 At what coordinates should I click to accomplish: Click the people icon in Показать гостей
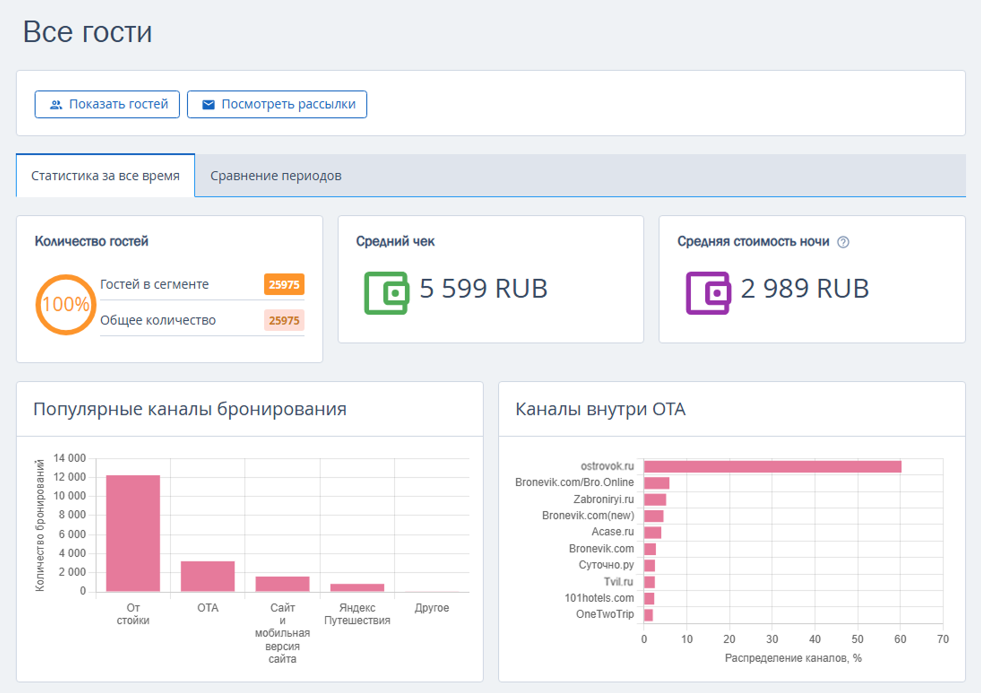click(56, 104)
